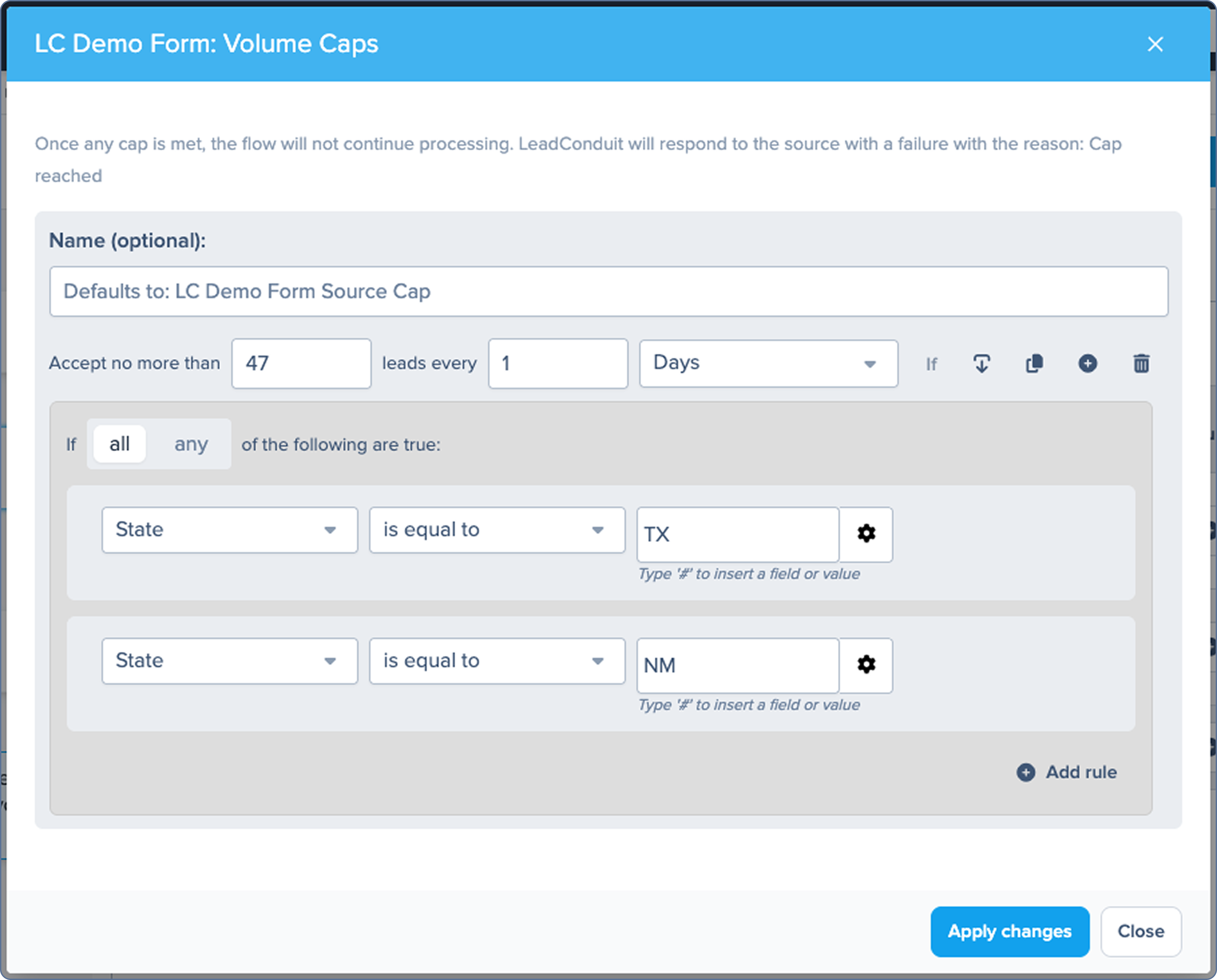
Task: Close dialog with the X icon
Action: [1155, 44]
